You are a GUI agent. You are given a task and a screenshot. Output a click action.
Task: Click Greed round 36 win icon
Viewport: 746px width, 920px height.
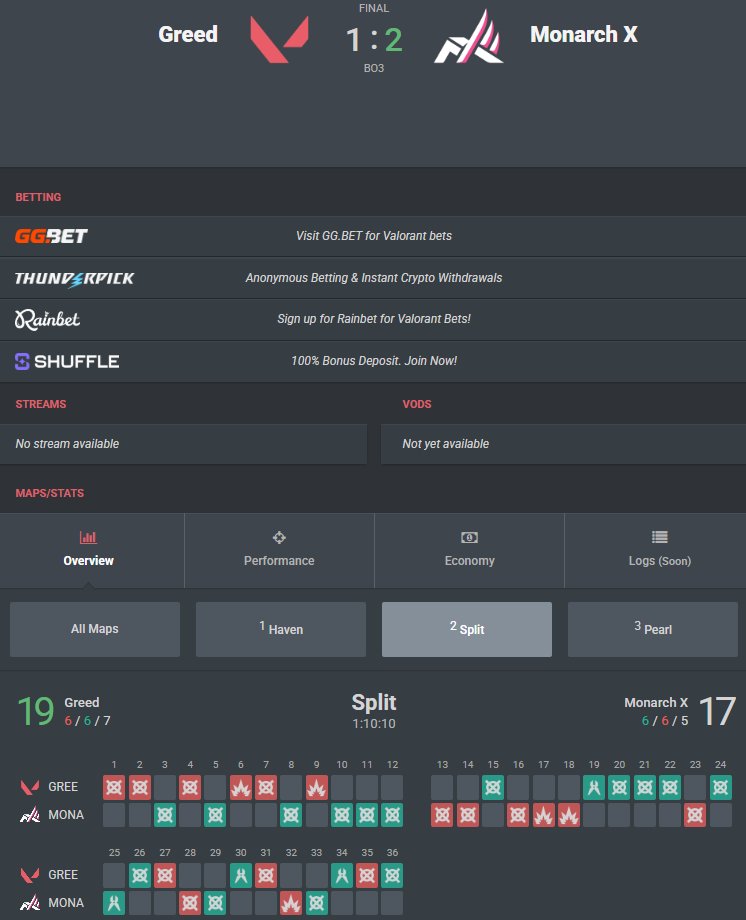pos(392,875)
